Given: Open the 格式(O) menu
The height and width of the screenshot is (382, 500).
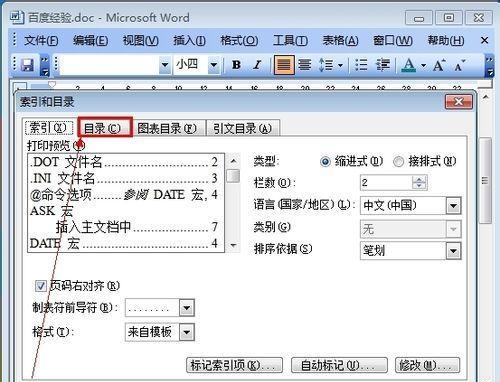Looking at the screenshot, I should [239, 41].
